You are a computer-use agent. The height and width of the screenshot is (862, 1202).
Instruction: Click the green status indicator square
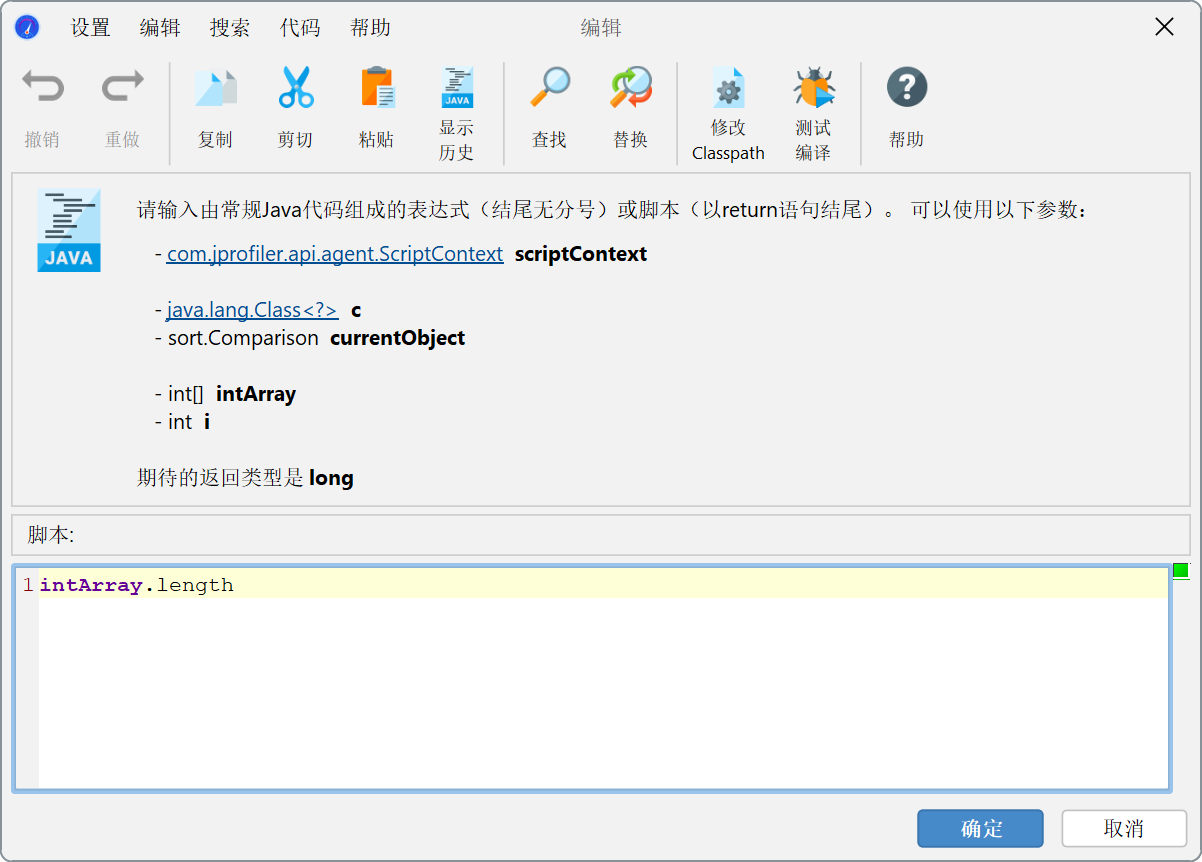point(1180,571)
